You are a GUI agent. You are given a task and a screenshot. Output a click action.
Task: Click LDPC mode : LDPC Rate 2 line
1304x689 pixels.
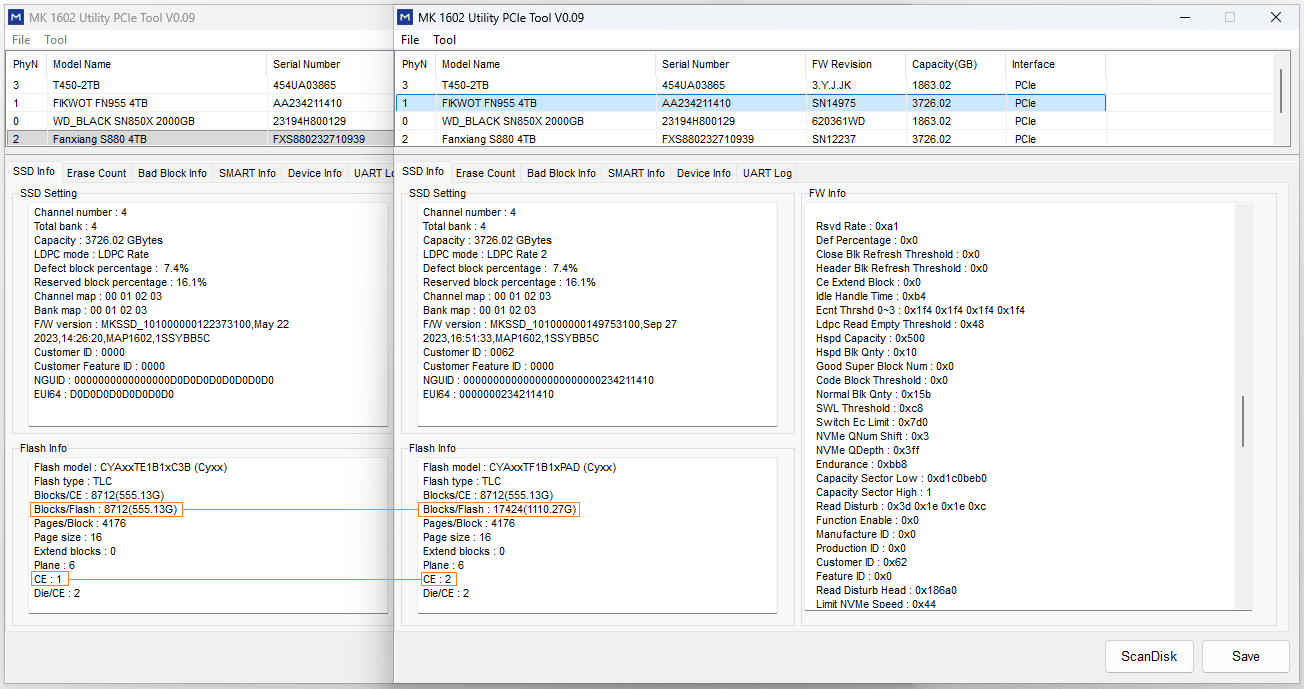(485, 254)
